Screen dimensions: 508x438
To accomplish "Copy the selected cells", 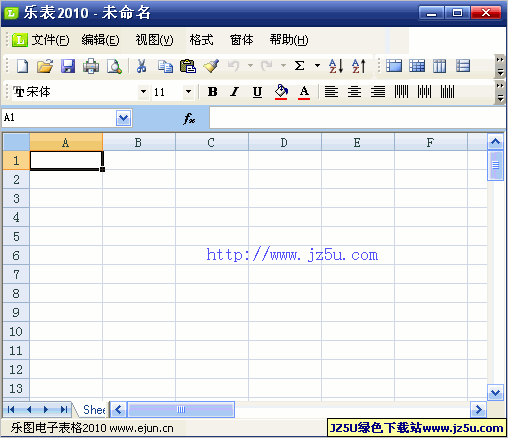I will 165,66.
